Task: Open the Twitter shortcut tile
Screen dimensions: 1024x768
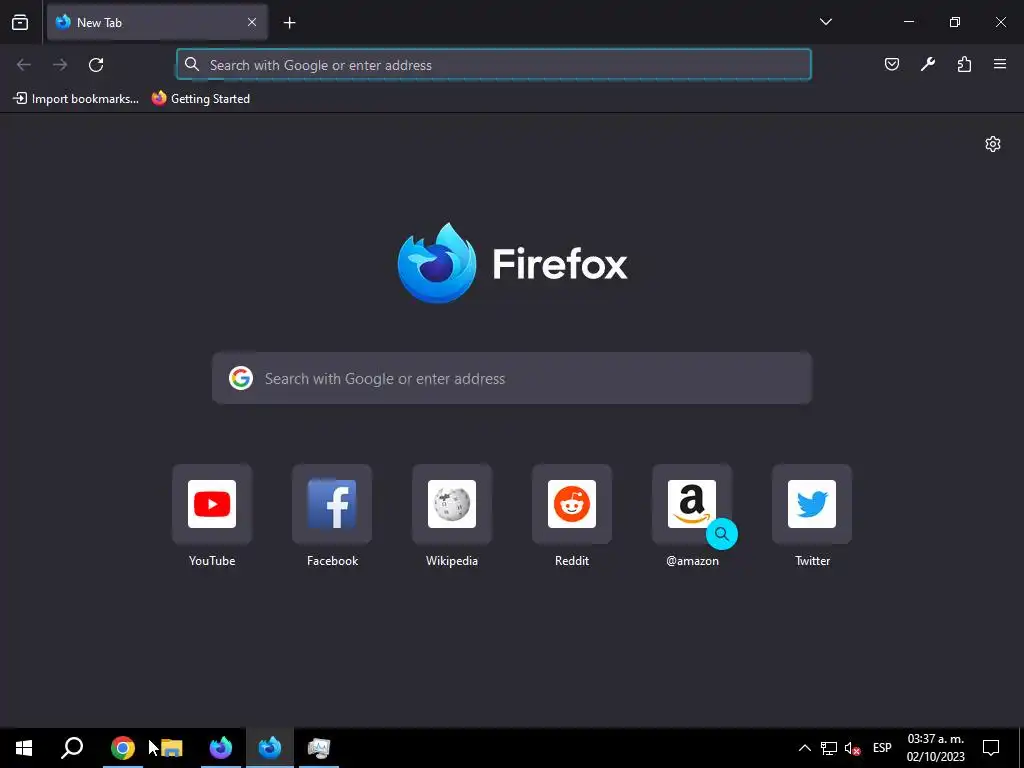Action: [812, 504]
